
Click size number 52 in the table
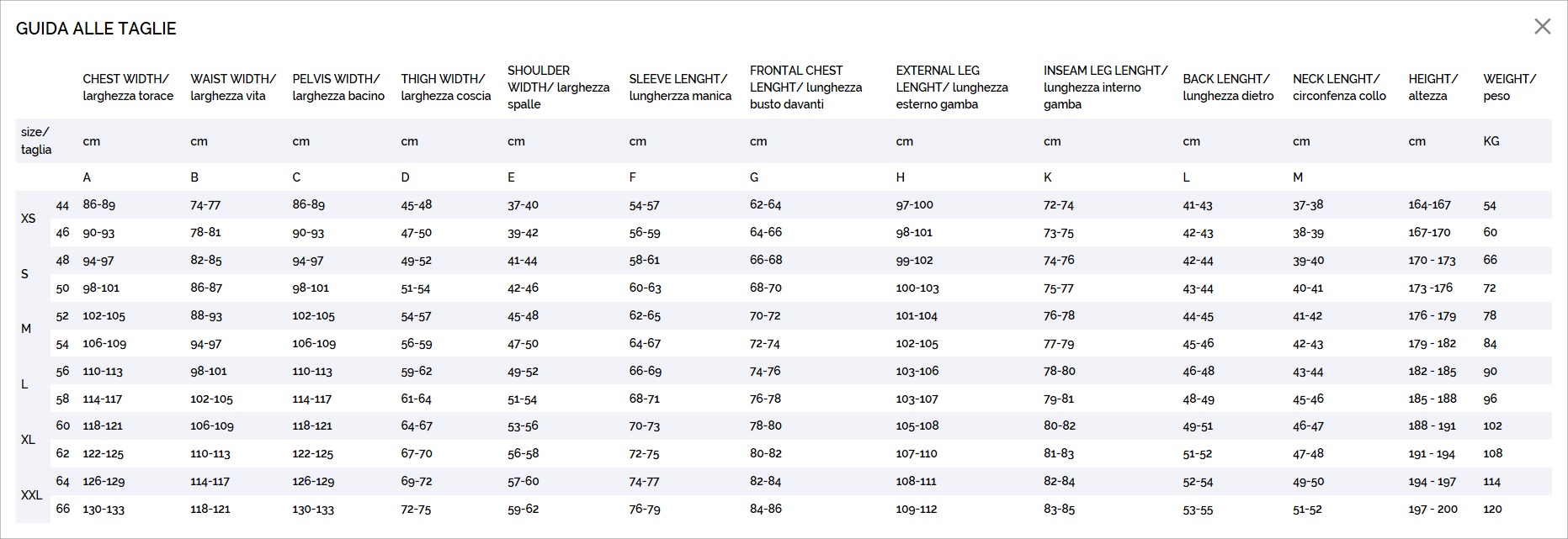pos(62,316)
